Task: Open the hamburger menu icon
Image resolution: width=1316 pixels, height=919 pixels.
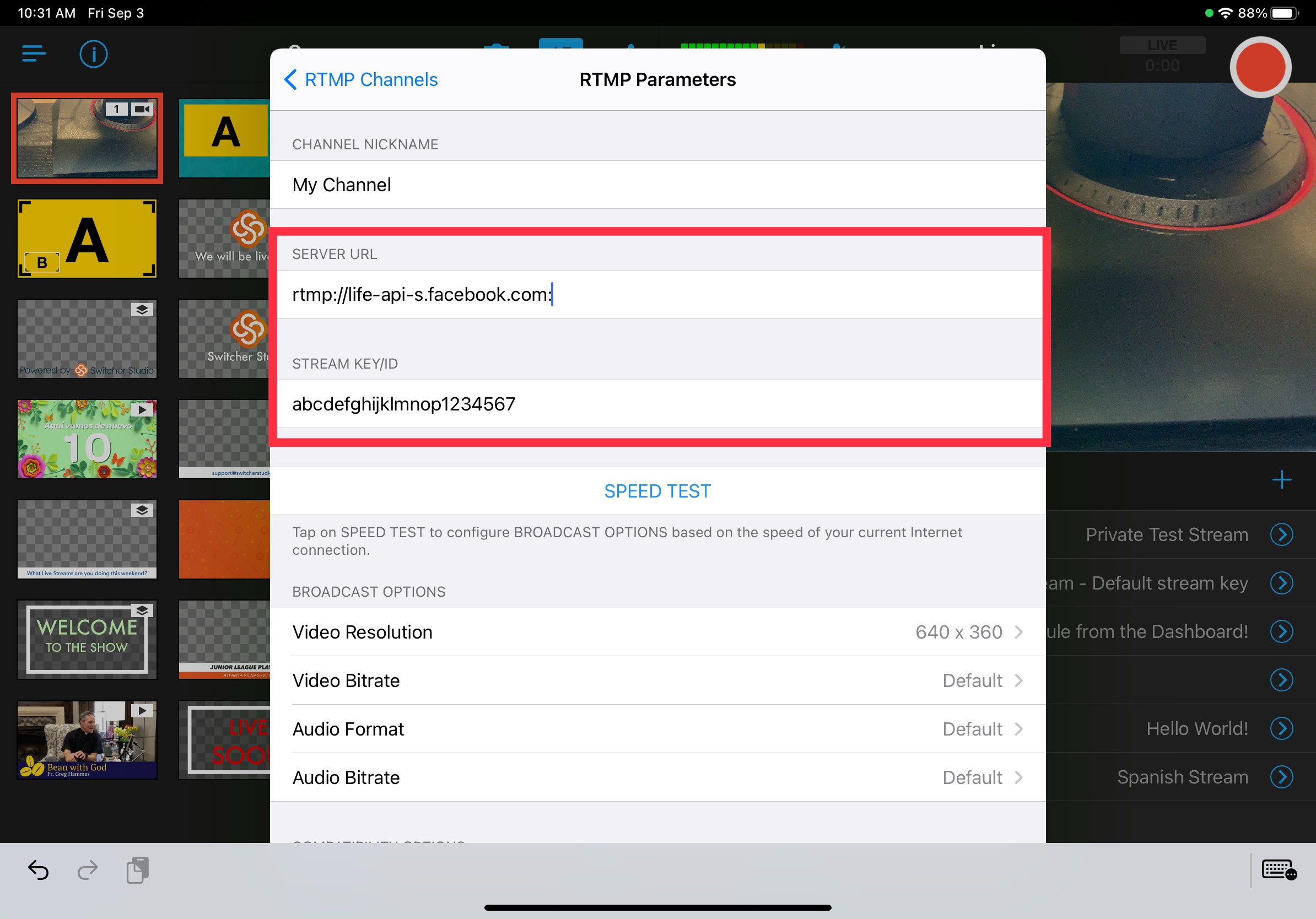Action: click(x=34, y=54)
